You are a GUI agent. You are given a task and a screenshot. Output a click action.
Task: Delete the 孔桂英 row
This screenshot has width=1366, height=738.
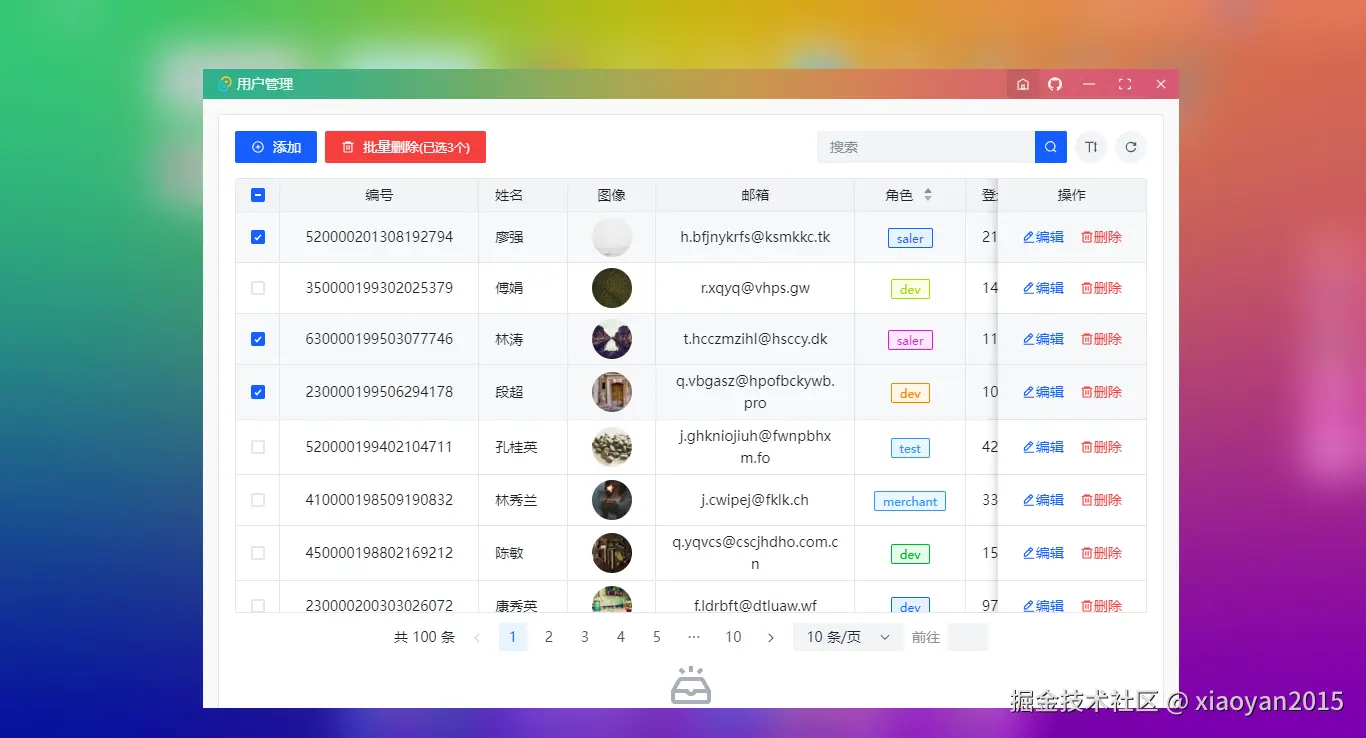click(1101, 447)
